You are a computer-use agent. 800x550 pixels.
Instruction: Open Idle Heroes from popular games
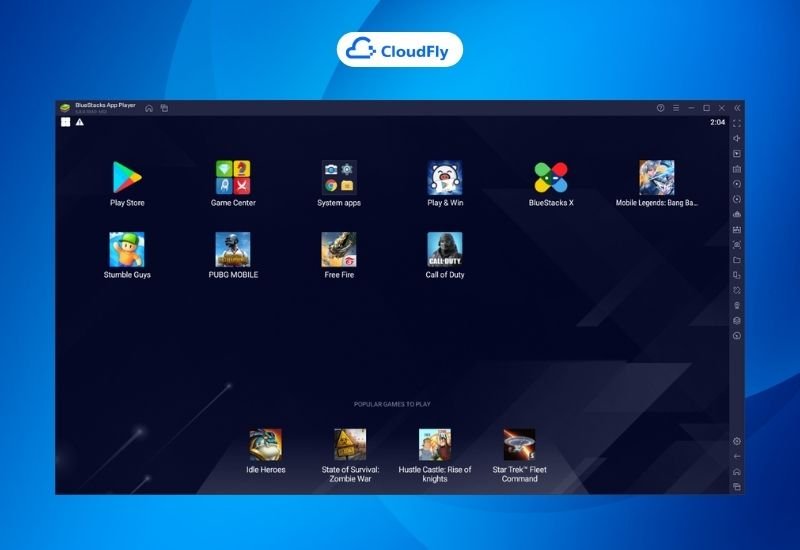tap(266, 444)
